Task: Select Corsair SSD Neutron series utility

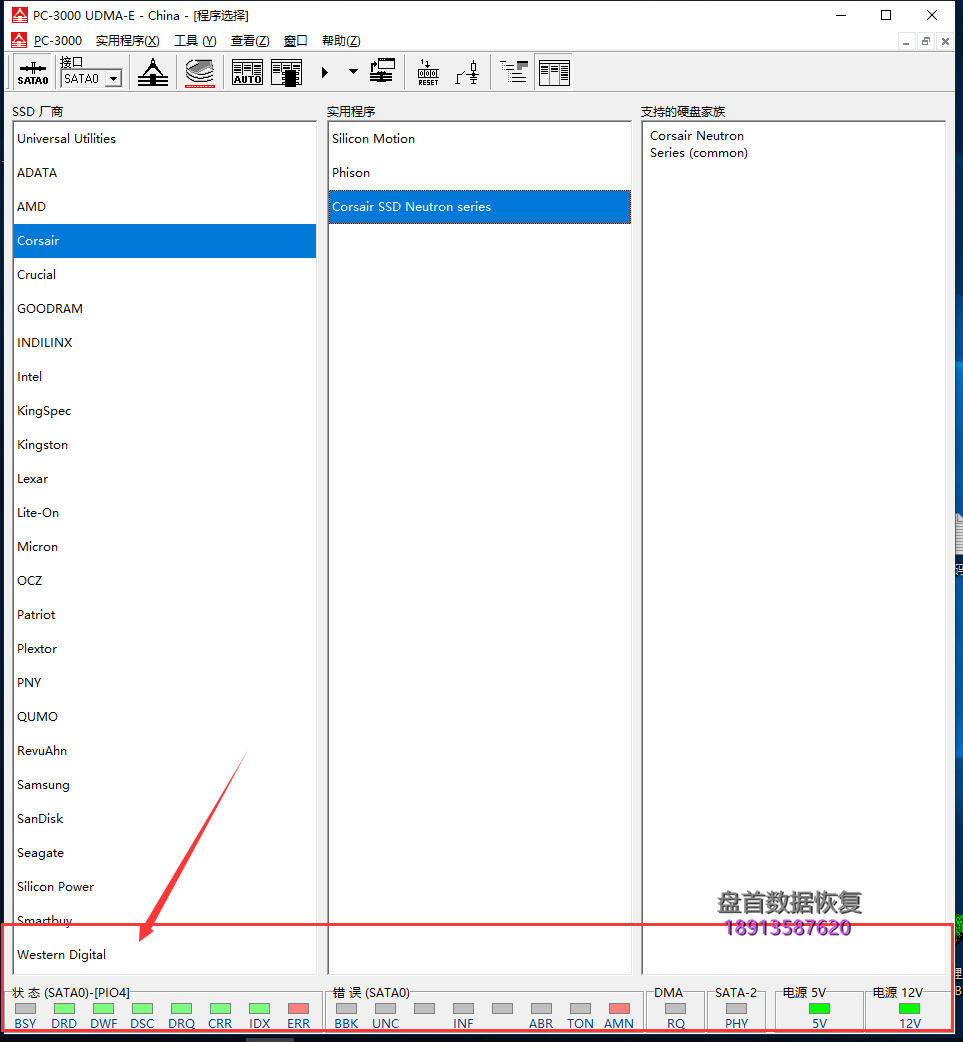Action: tap(479, 207)
